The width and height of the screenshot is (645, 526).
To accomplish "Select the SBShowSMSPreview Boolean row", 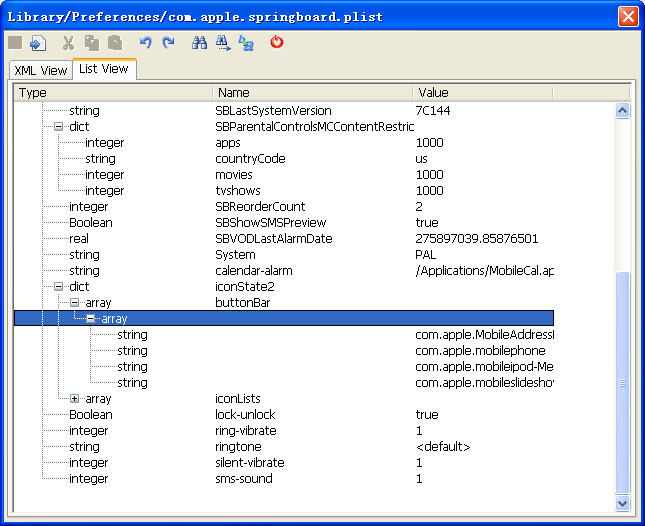I will point(284,222).
